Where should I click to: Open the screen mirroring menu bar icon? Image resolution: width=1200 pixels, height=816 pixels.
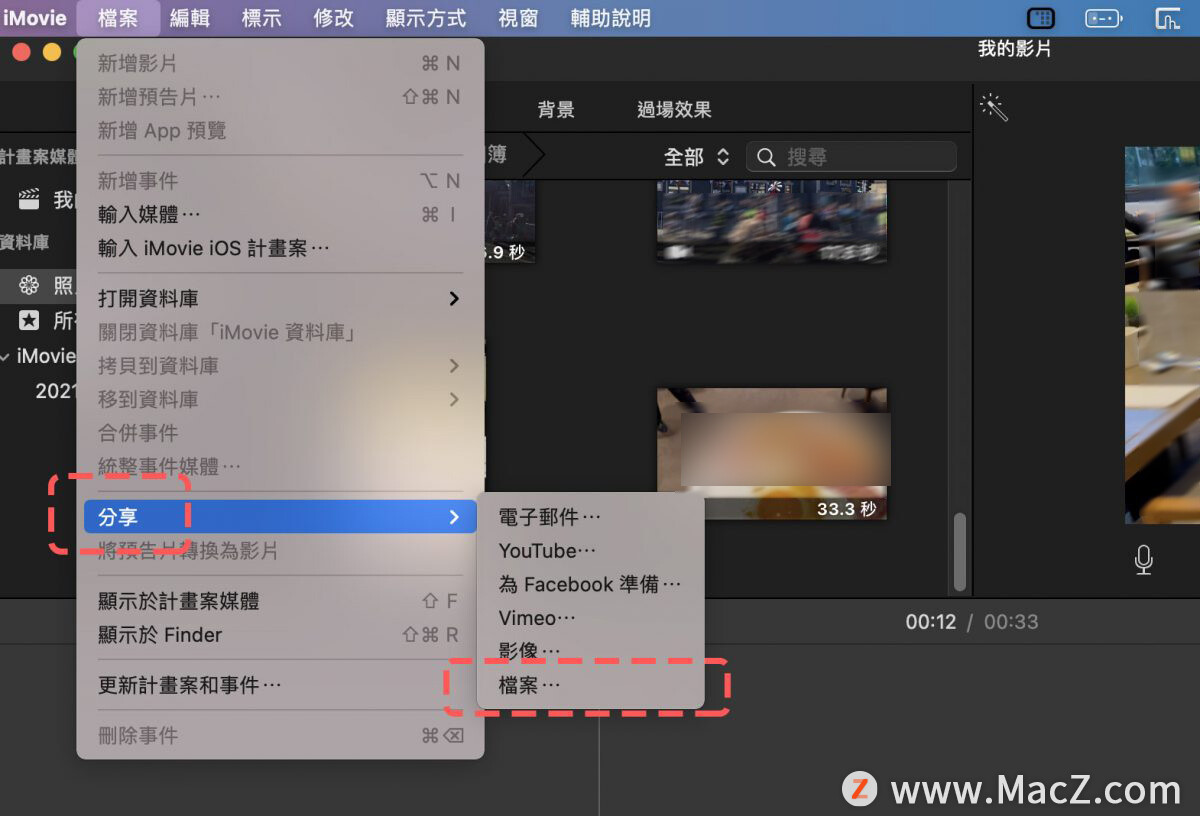(1167, 18)
